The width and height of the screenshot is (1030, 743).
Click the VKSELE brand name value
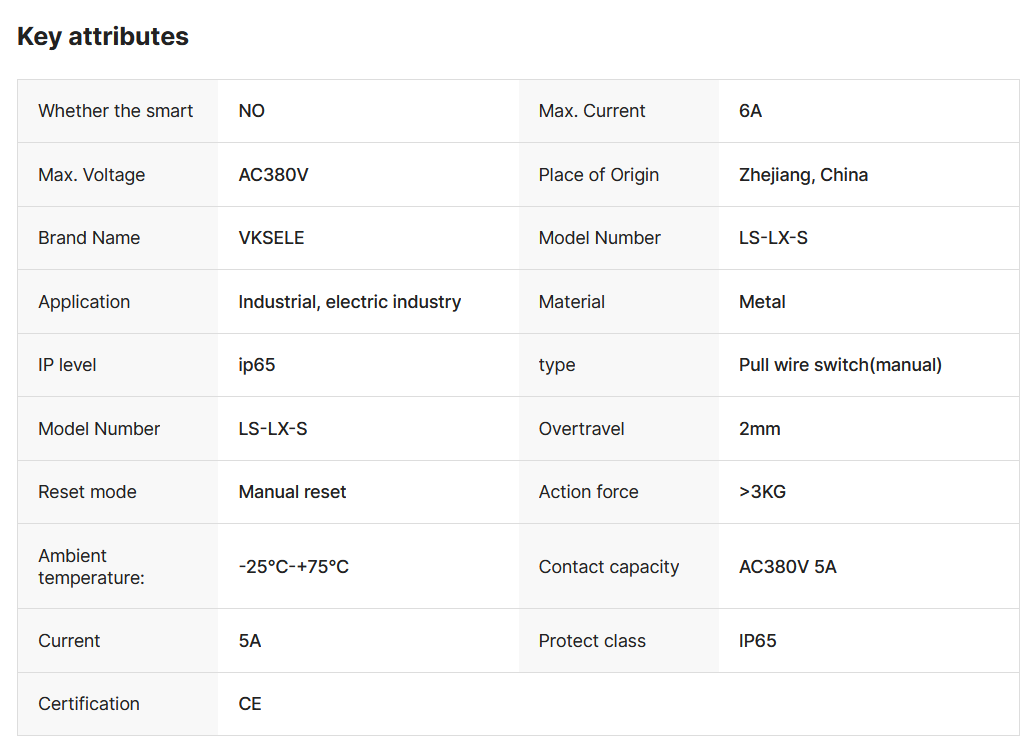271,238
